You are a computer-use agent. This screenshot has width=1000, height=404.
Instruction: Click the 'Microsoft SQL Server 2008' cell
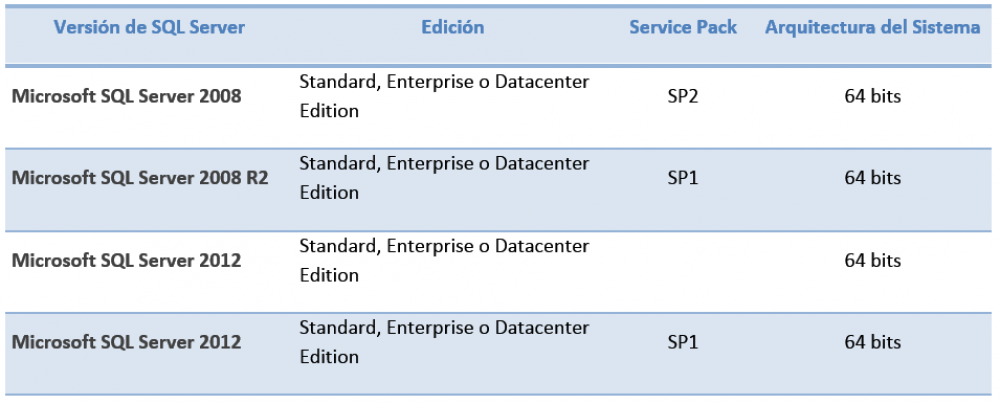click(x=126, y=97)
